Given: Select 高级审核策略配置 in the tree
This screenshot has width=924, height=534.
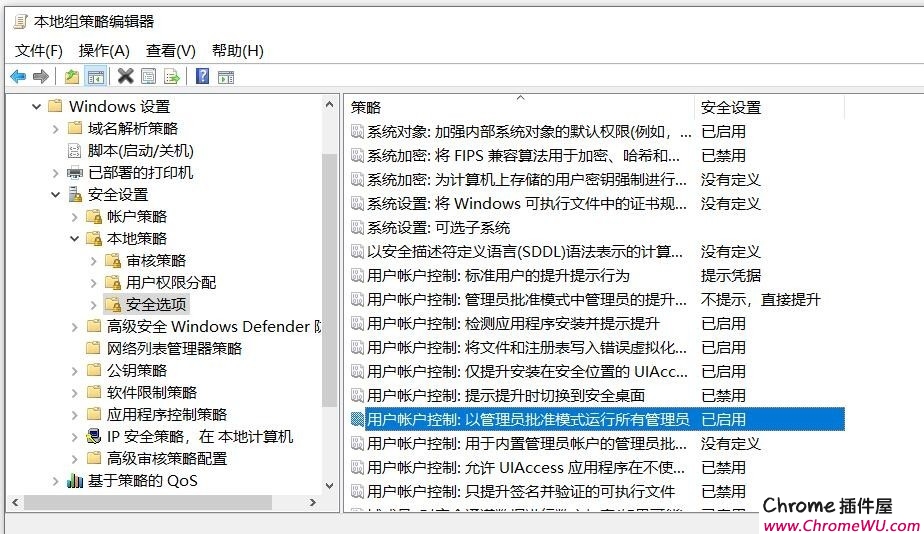Looking at the screenshot, I should [x=167, y=459].
